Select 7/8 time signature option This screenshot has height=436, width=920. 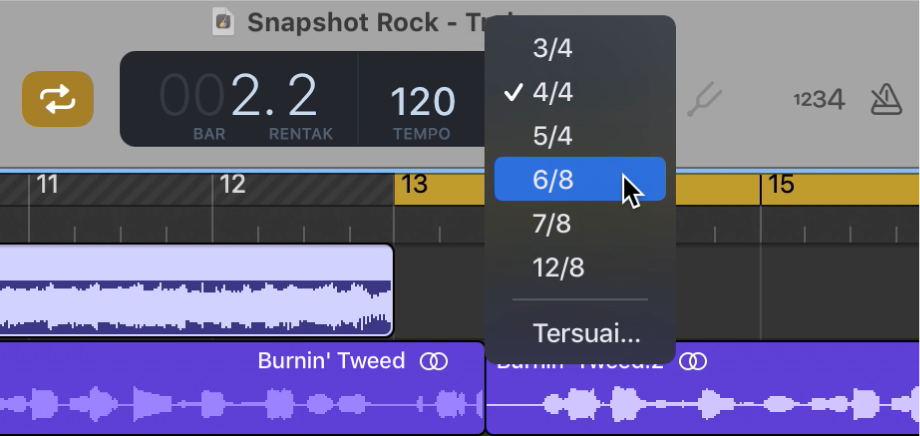(x=551, y=224)
